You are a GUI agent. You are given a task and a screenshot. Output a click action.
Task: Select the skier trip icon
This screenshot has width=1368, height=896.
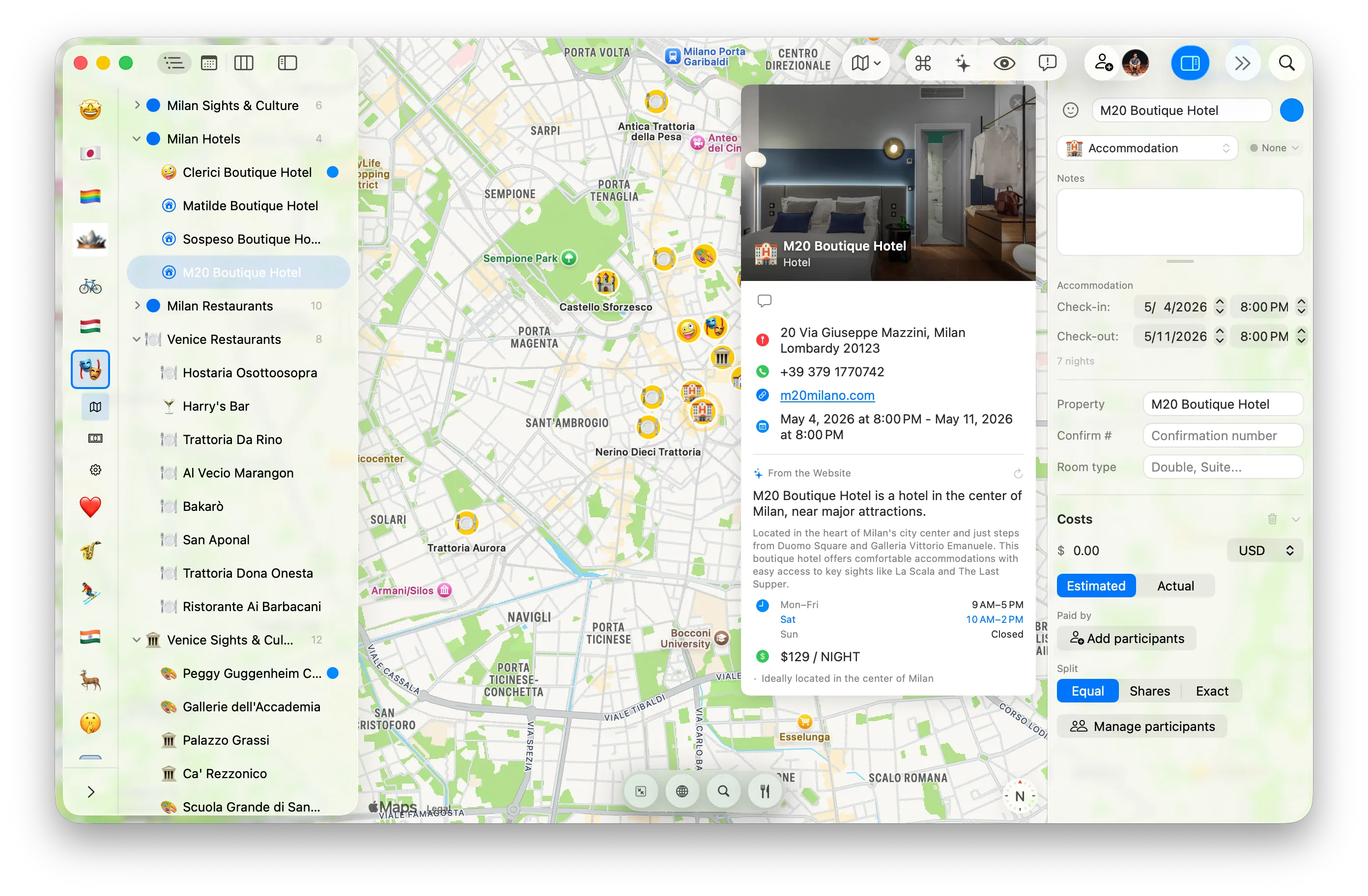tap(90, 592)
